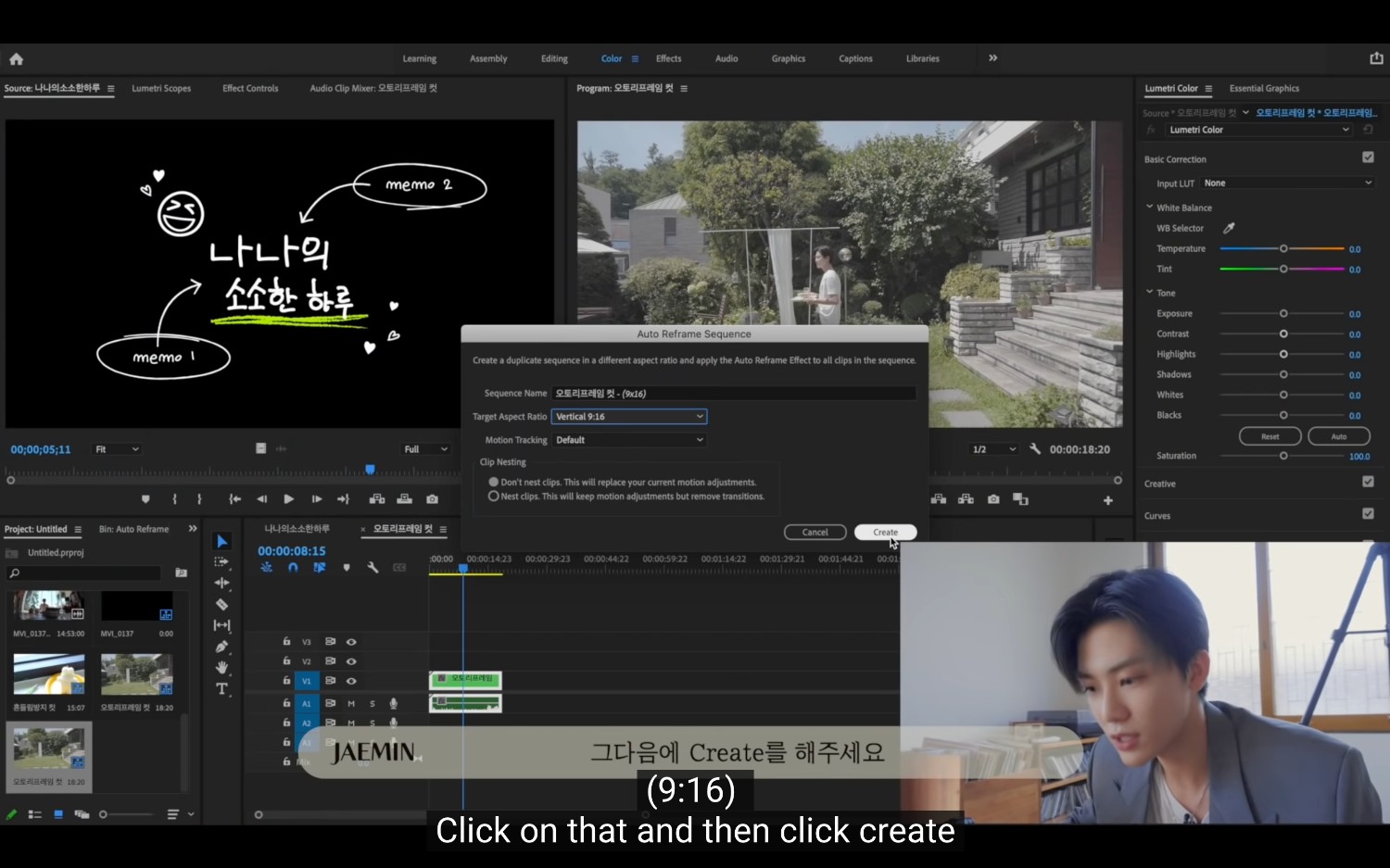The image size is (1390, 868).
Task: Toggle Snap in Timeline magnet
Action: coord(293,568)
